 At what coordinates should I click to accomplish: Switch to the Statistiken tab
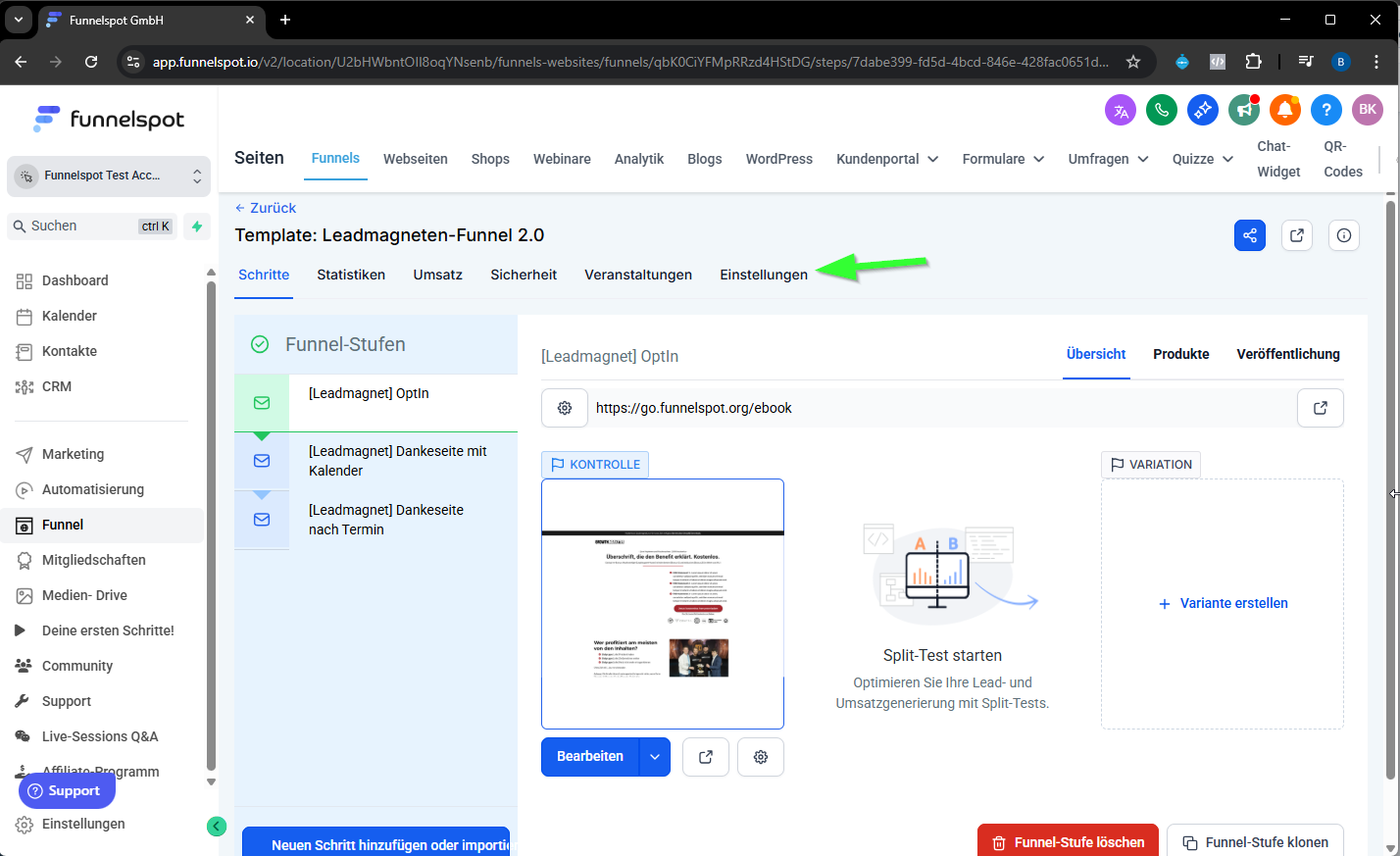pyautogui.click(x=351, y=275)
